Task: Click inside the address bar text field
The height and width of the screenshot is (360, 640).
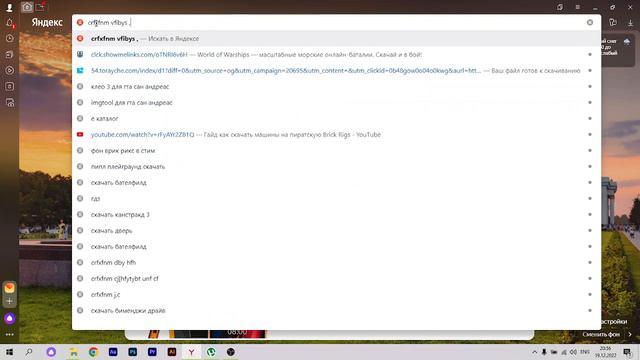Action: [336, 22]
